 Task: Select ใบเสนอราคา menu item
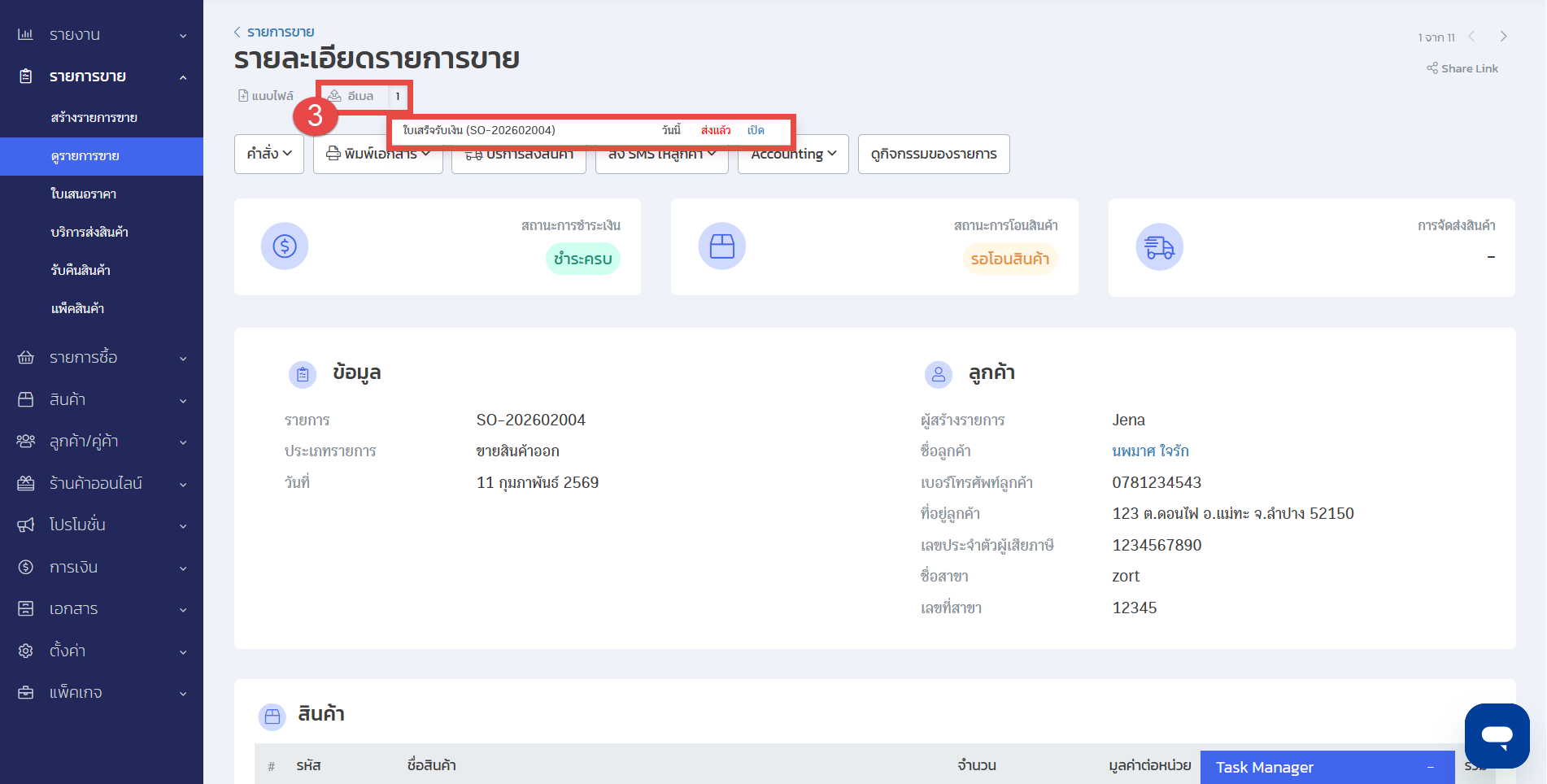pyautogui.click(x=84, y=194)
